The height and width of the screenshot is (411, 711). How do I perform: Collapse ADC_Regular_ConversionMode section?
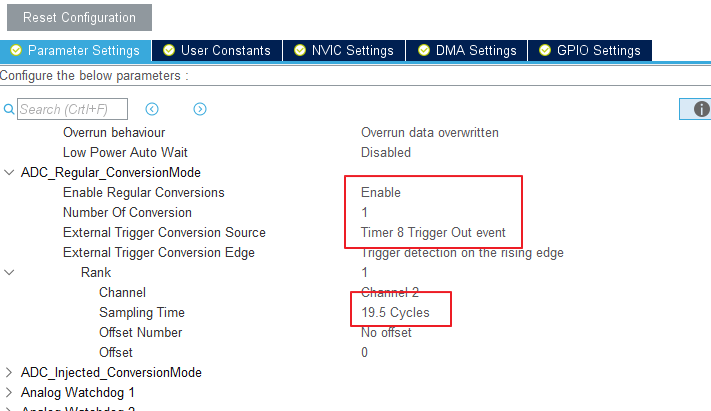click(9, 172)
